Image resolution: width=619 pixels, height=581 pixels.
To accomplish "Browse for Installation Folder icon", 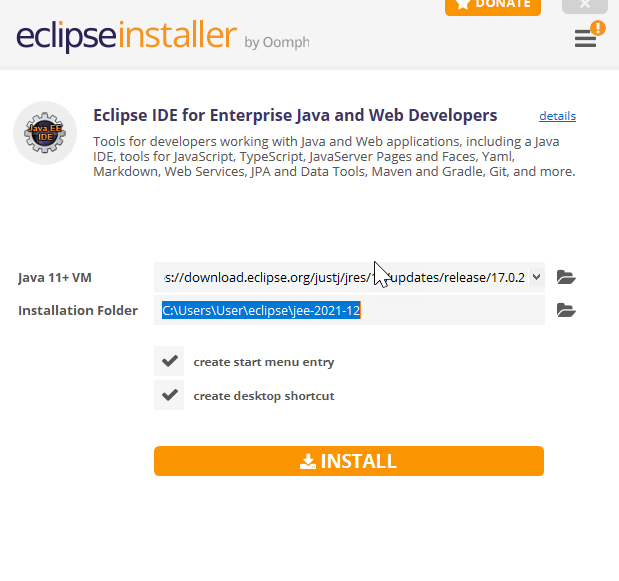I will click(566, 310).
